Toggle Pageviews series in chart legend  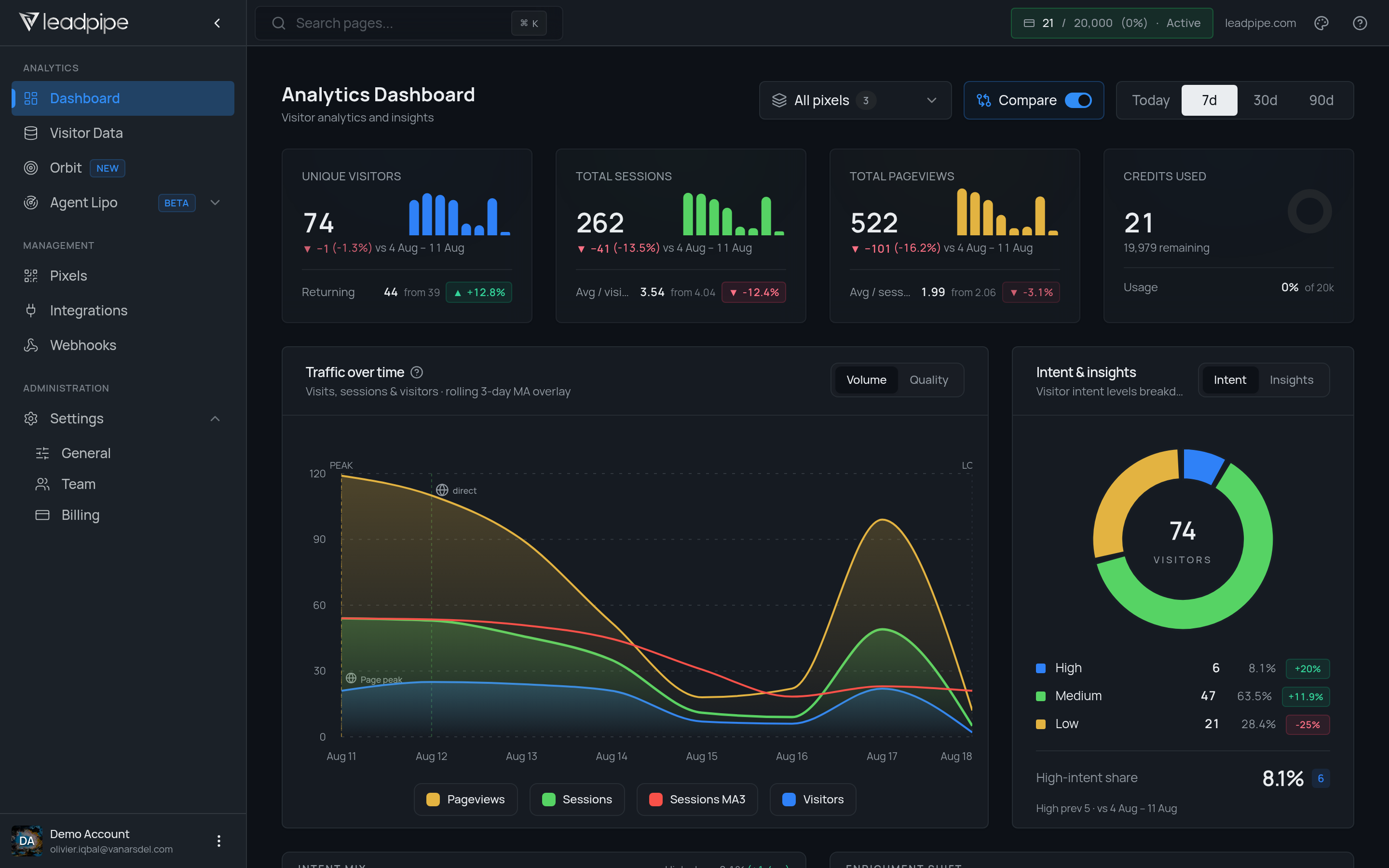click(465, 799)
